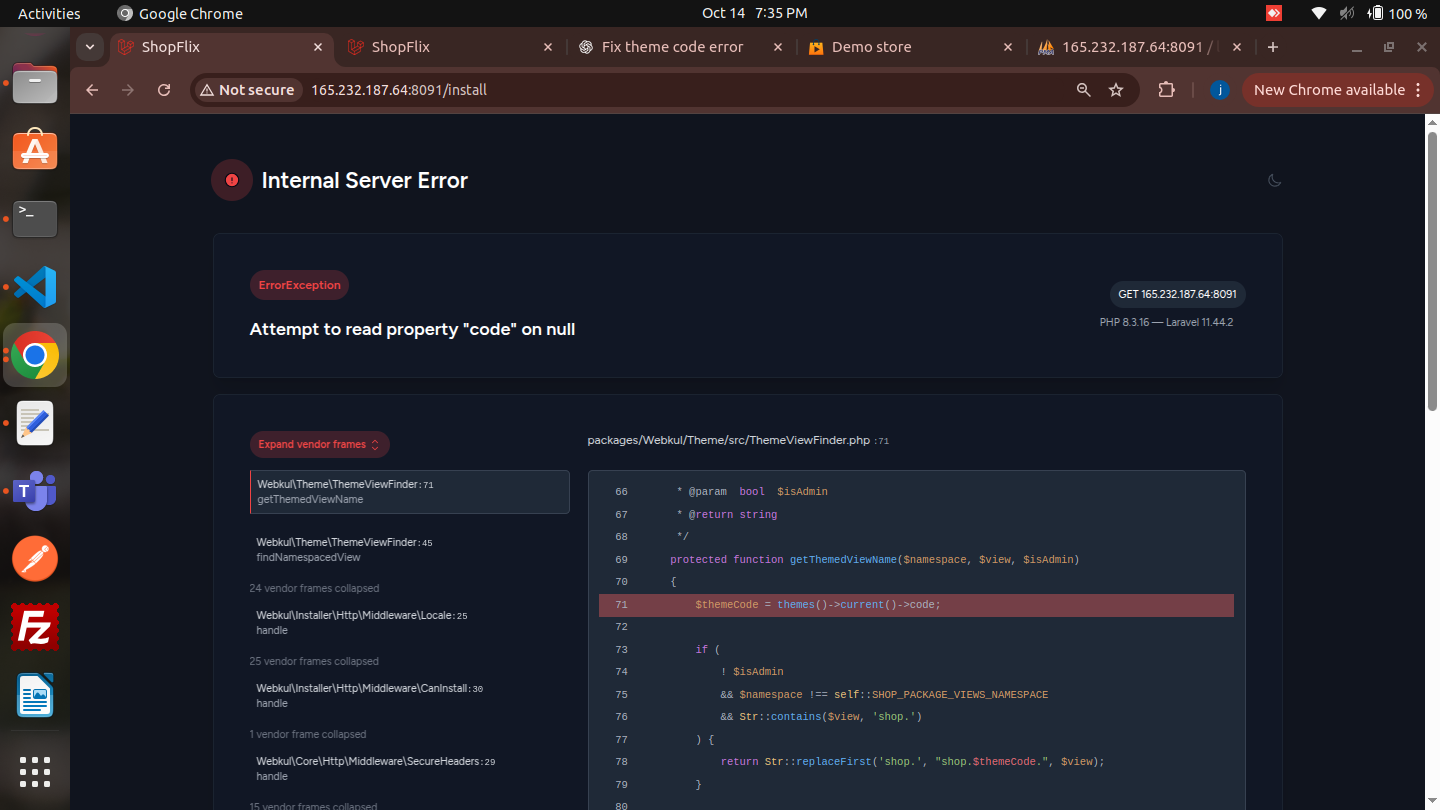Click the page vertical scrollbar
Image resolution: width=1440 pixels, height=810 pixels.
(1432, 270)
